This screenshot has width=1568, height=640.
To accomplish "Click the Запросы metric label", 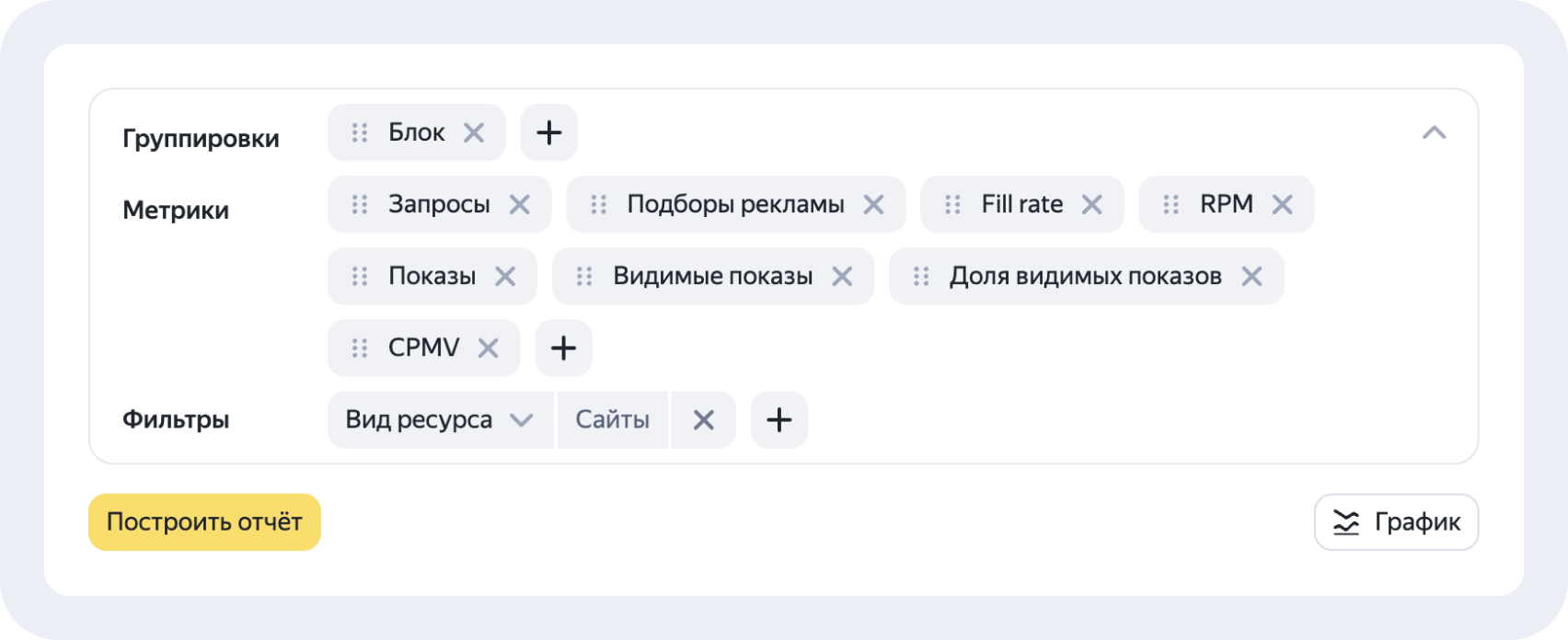I will 439,205.
